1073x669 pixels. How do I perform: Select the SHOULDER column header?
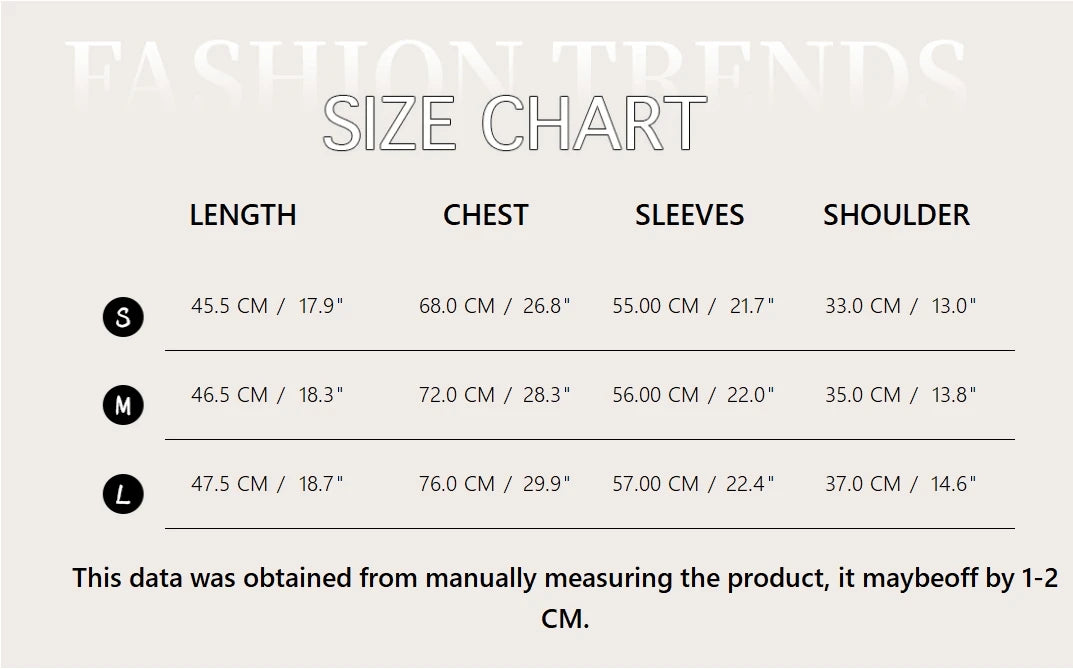pyautogui.click(x=896, y=215)
